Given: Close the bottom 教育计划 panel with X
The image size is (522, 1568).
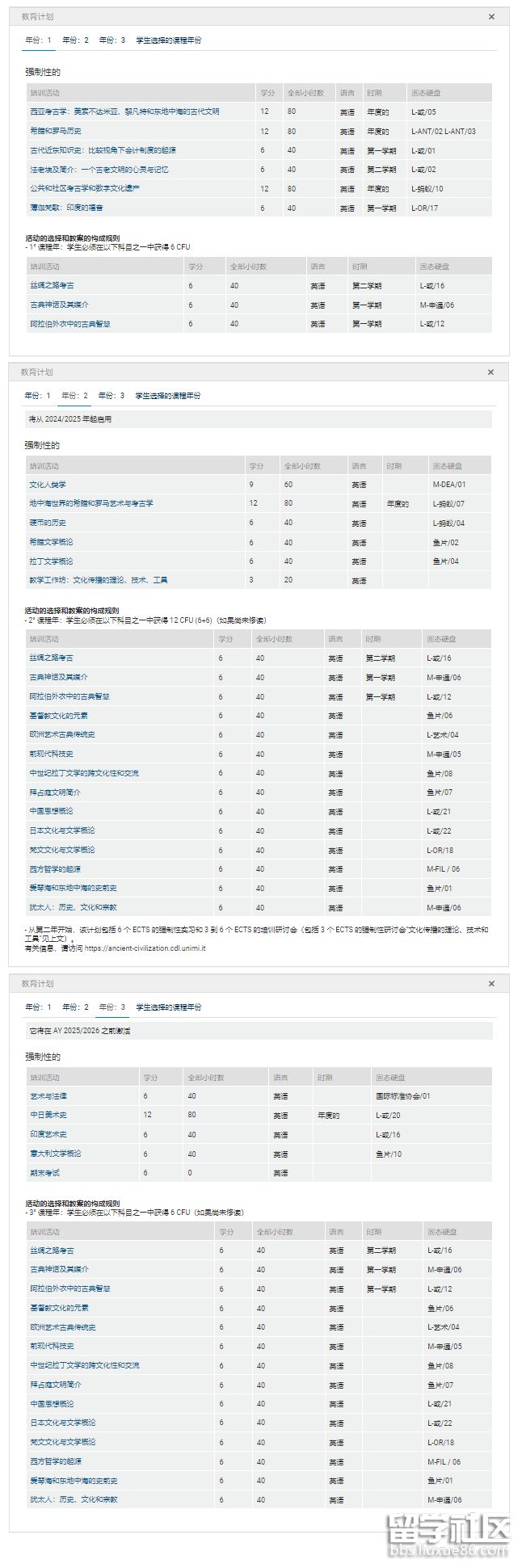Looking at the screenshot, I should coord(492,984).
